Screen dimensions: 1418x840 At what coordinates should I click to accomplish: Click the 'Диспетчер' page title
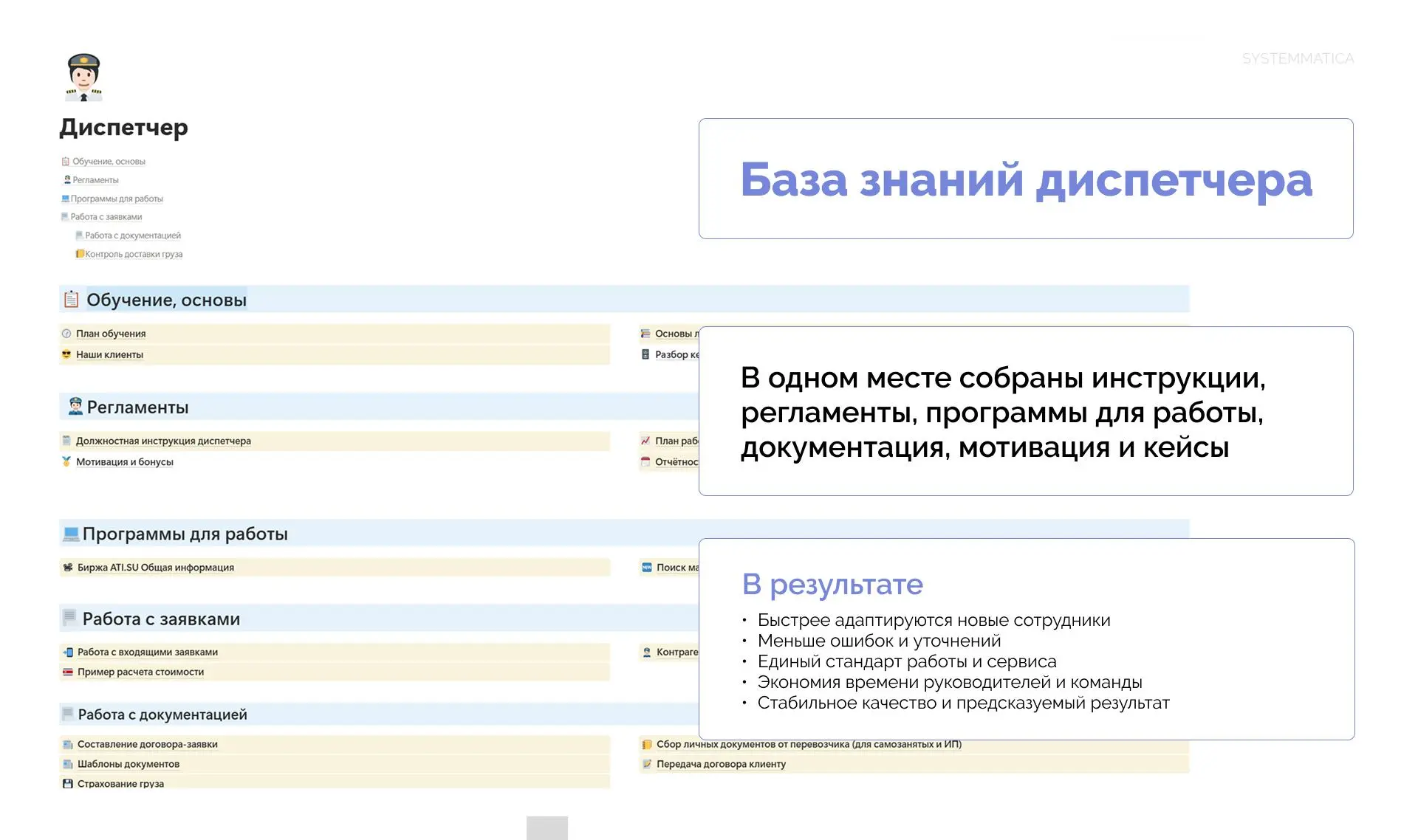(123, 127)
